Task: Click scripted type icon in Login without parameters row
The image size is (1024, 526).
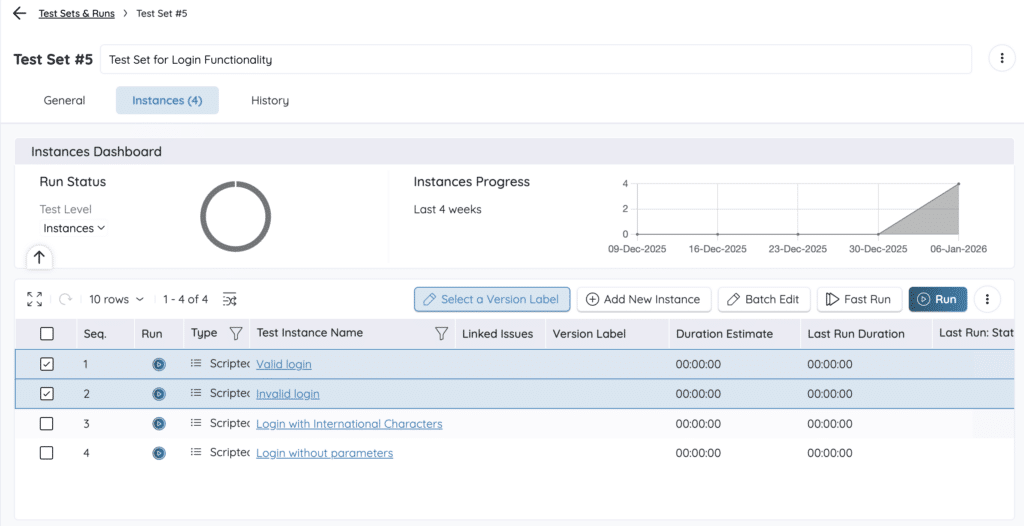Action: [x=195, y=452]
